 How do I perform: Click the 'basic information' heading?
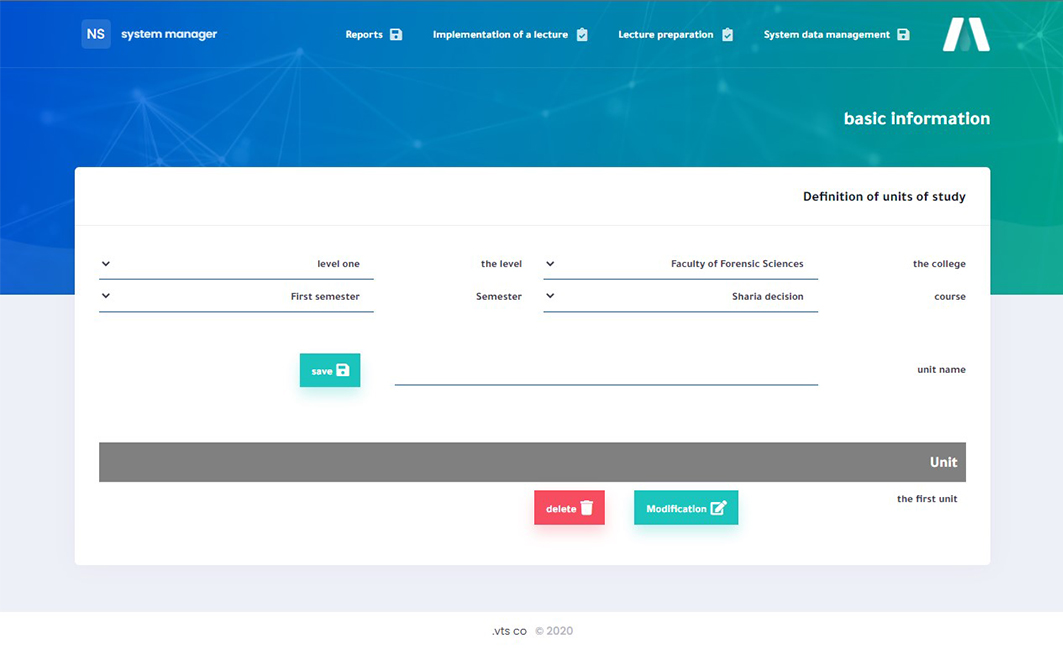(x=917, y=119)
